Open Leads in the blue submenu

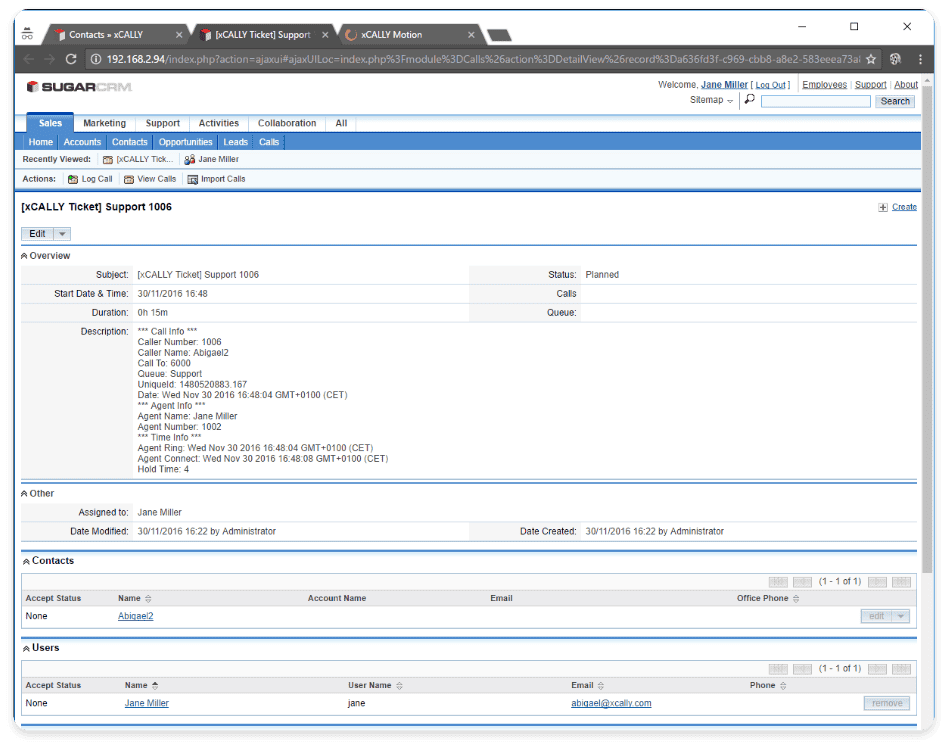[x=236, y=142]
